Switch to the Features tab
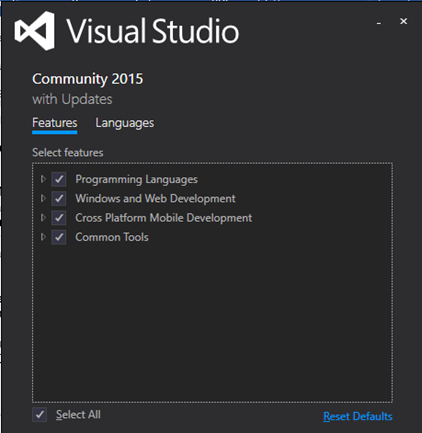Viewport: 422px width, 433px height. pyautogui.click(x=55, y=123)
